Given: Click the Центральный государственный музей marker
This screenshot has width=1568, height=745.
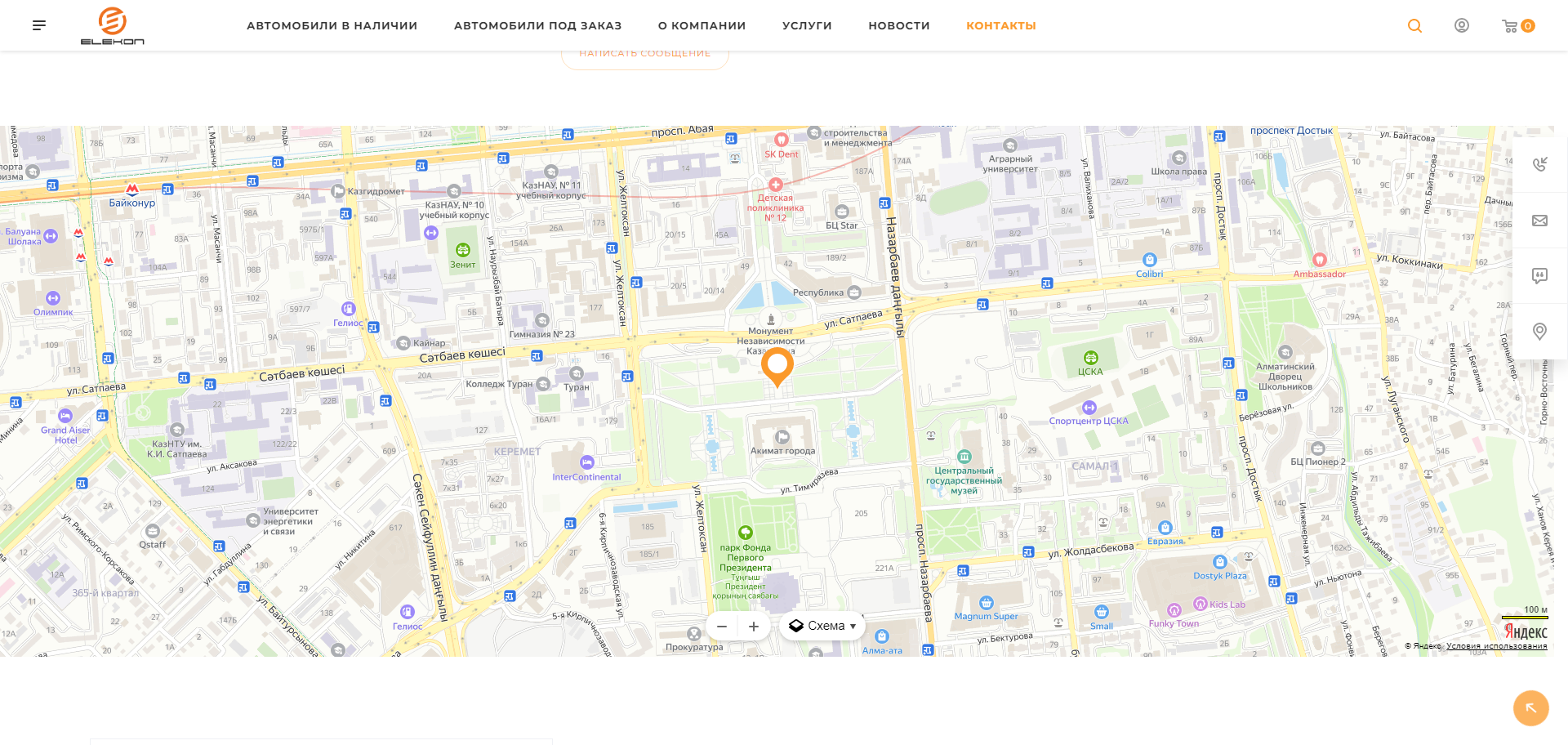Looking at the screenshot, I should (x=964, y=457).
